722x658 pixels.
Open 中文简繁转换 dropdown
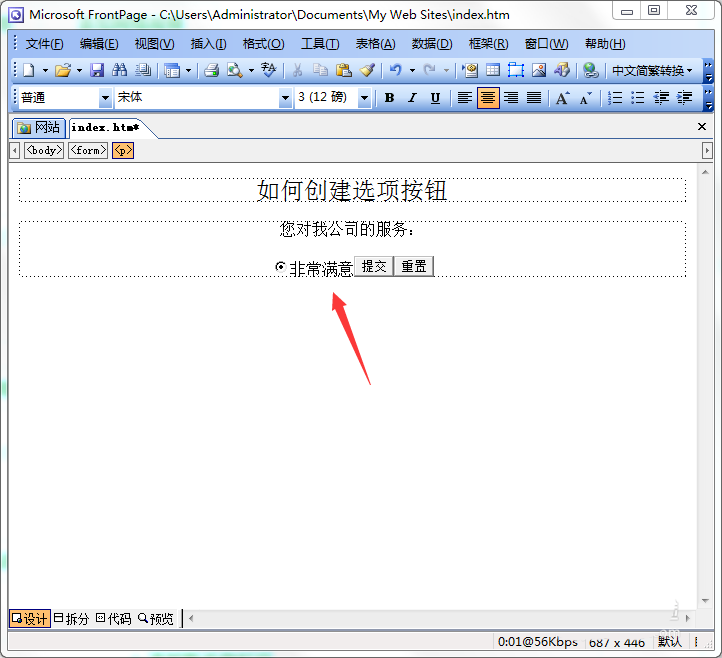652,70
